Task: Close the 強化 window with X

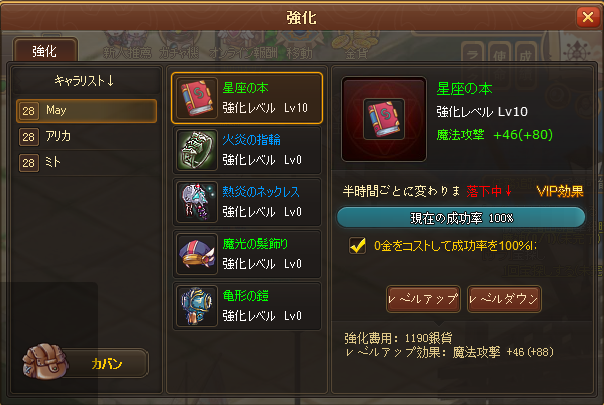Action: [x=588, y=17]
